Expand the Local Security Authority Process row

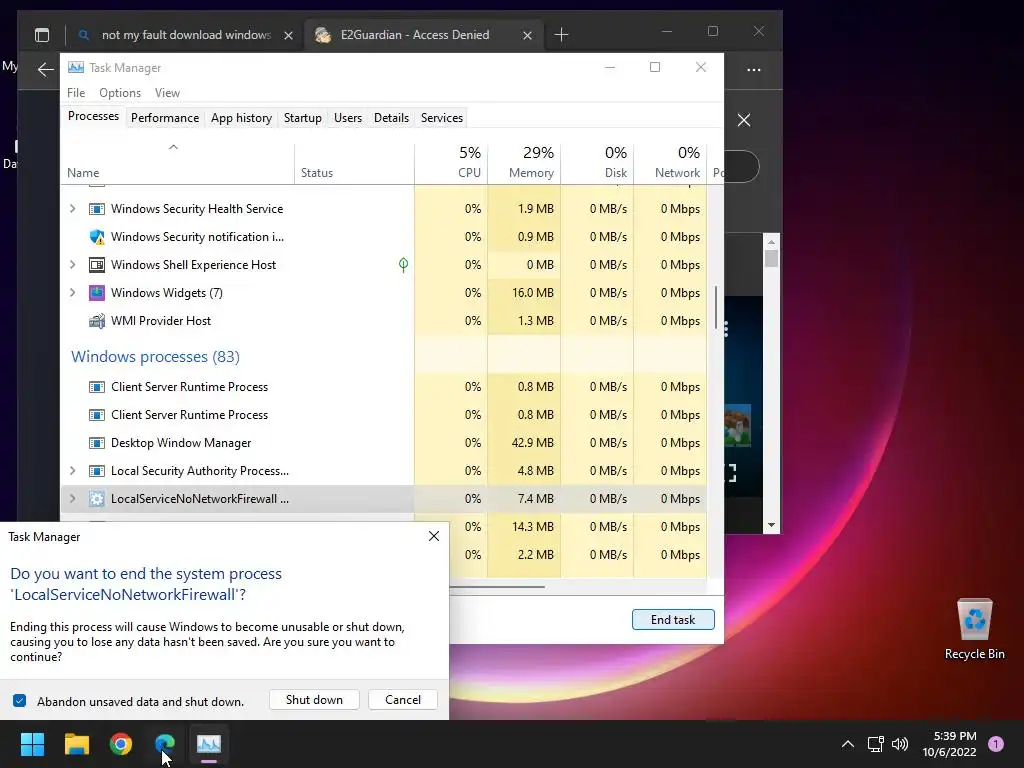pyautogui.click(x=72, y=471)
